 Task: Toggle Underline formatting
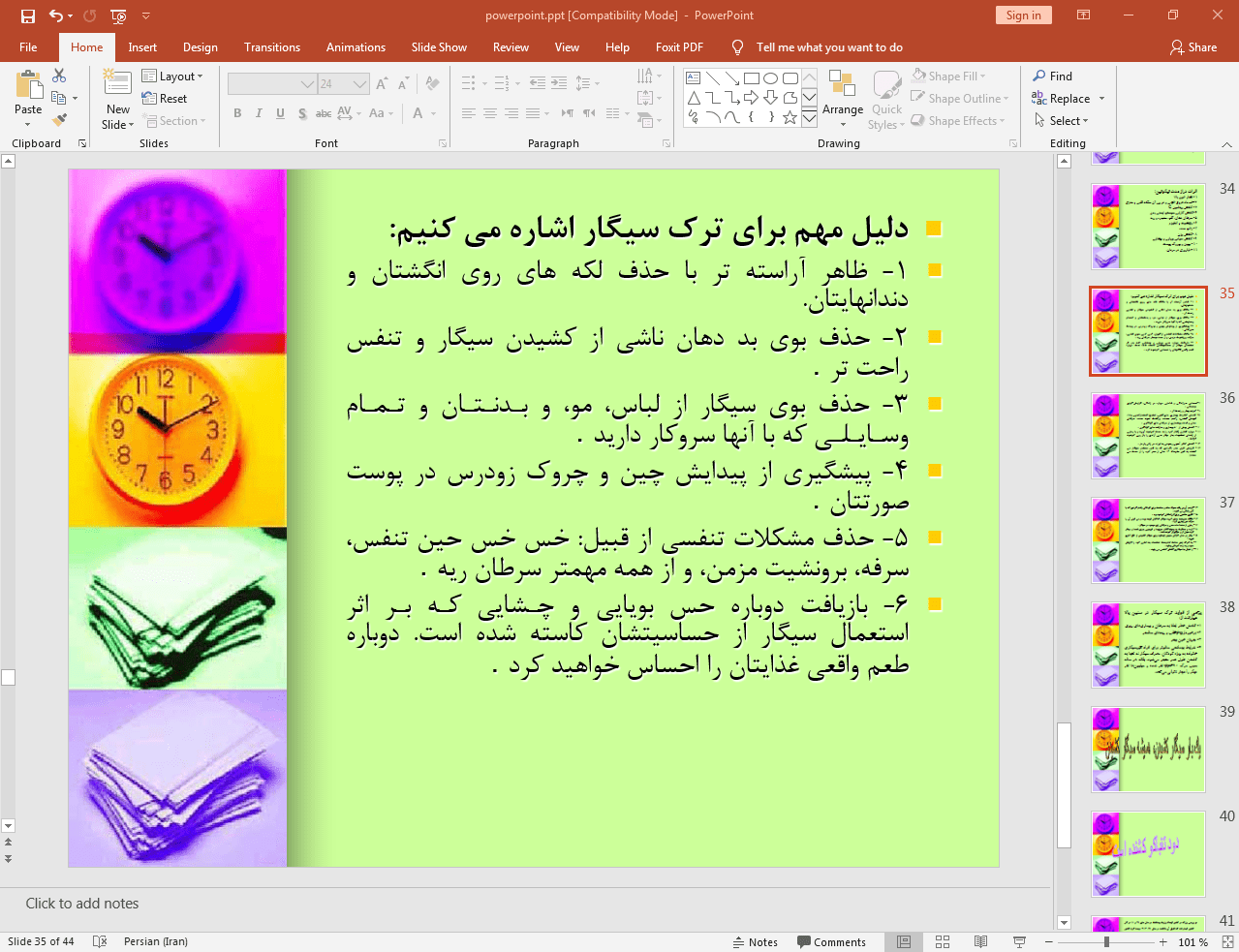[x=280, y=113]
